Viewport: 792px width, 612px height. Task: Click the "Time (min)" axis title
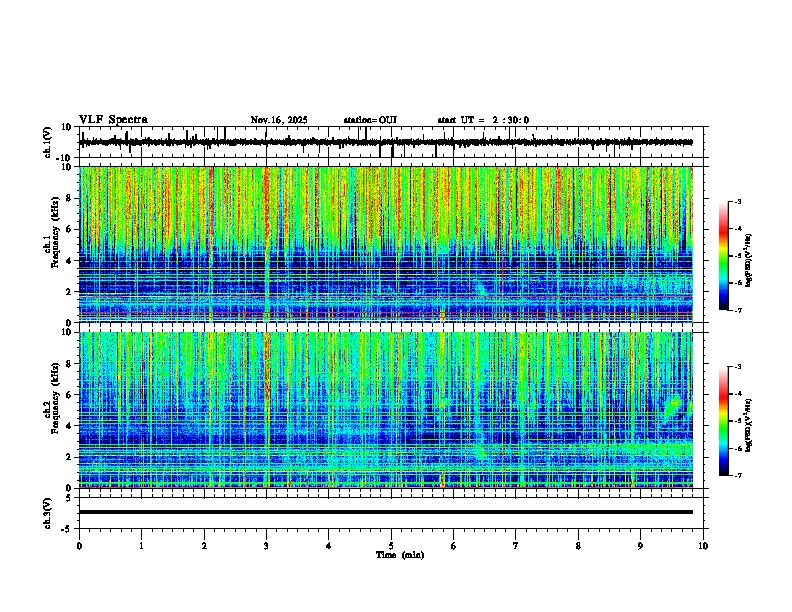tap(400, 555)
